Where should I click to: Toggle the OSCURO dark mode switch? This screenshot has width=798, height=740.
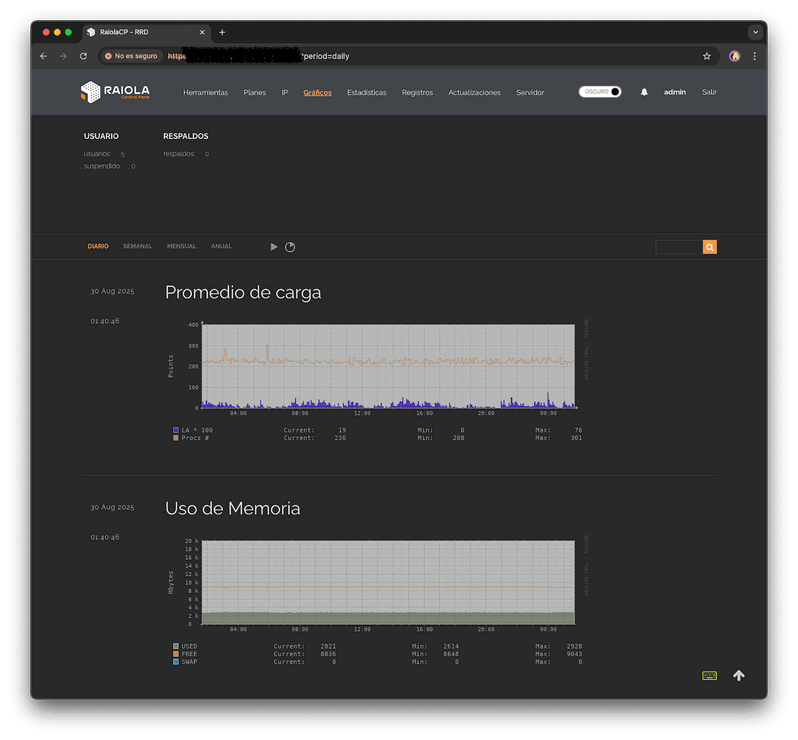point(600,92)
